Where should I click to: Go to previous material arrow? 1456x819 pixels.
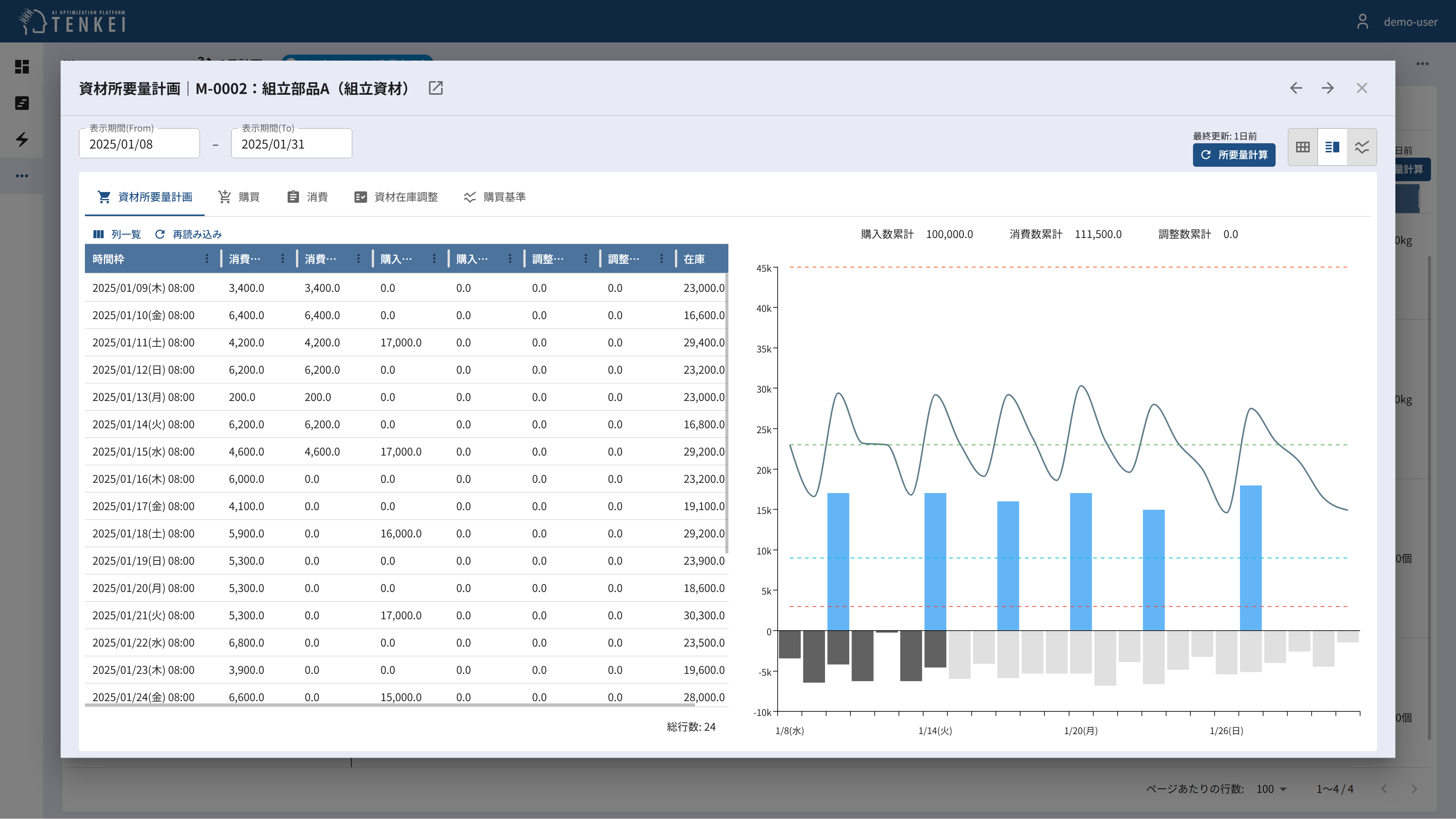[1295, 88]
